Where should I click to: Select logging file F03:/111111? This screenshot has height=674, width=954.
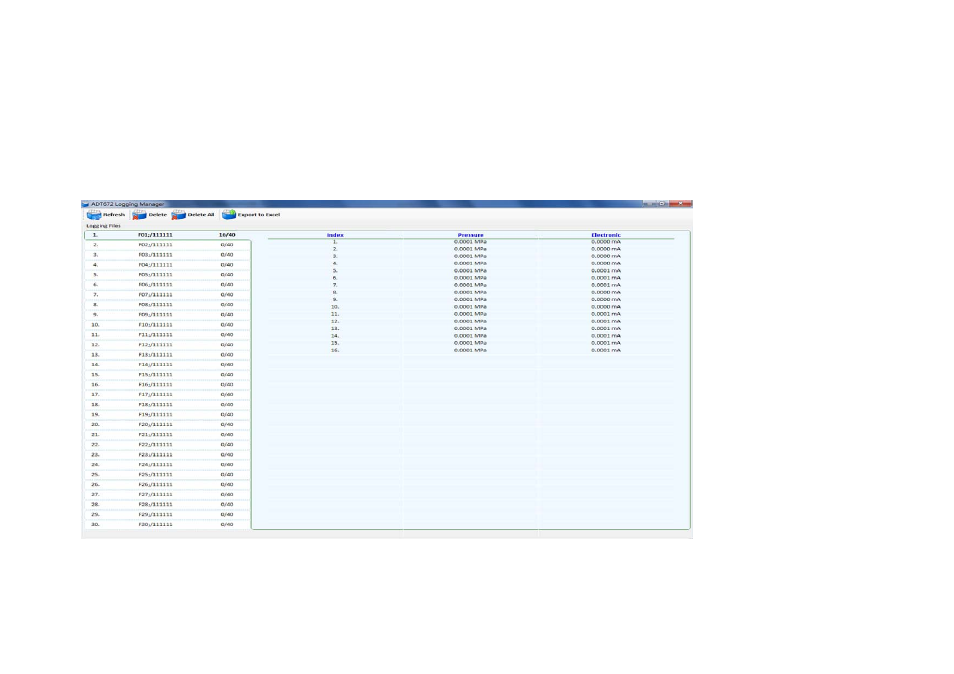(x=167, y=255)
